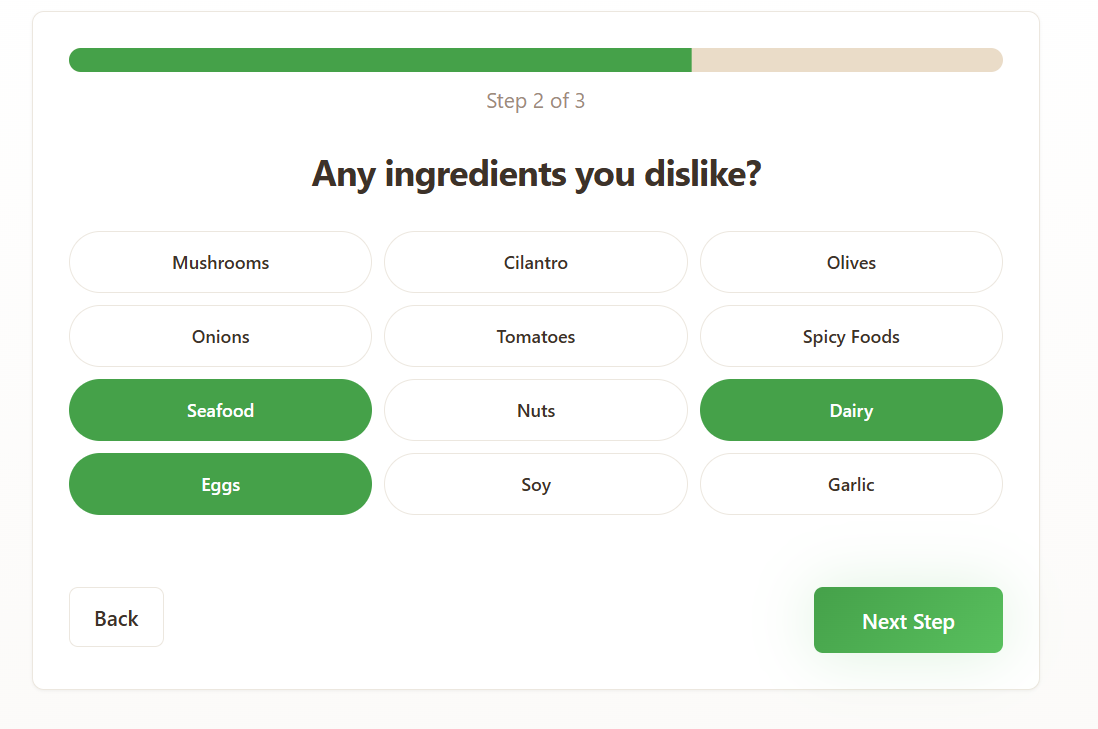Choose Spicy Foods as disliked
Image resolution: width=1098 pixels, height=729 pixels.
(851, 336)
